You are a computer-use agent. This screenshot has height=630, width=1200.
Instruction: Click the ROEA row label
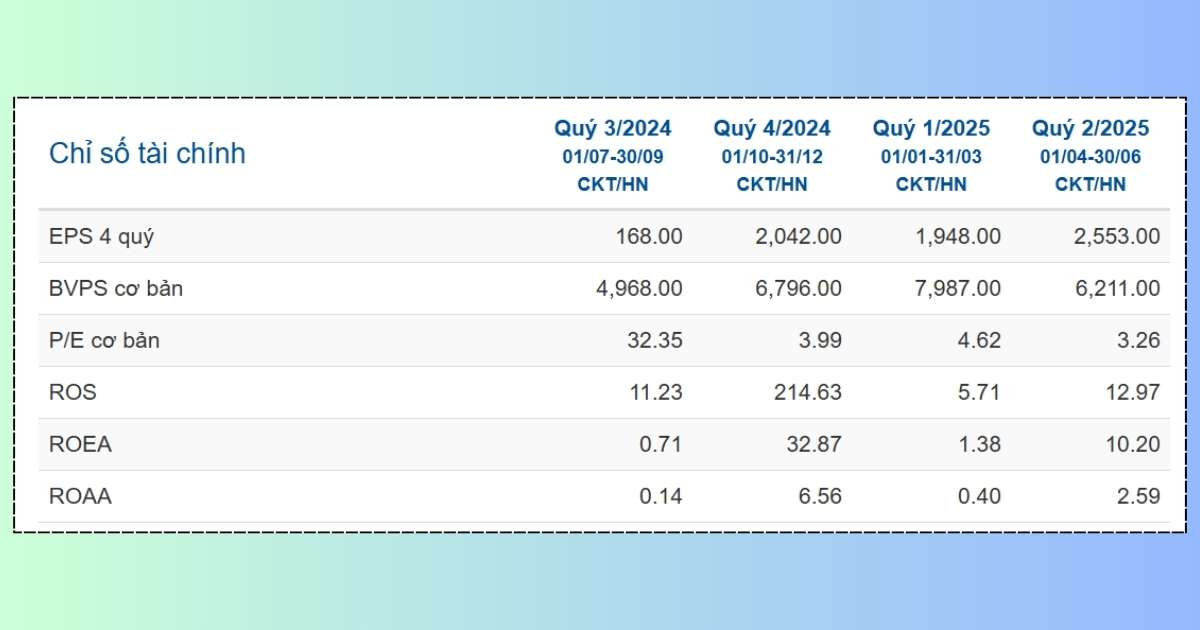click(80, 445)
